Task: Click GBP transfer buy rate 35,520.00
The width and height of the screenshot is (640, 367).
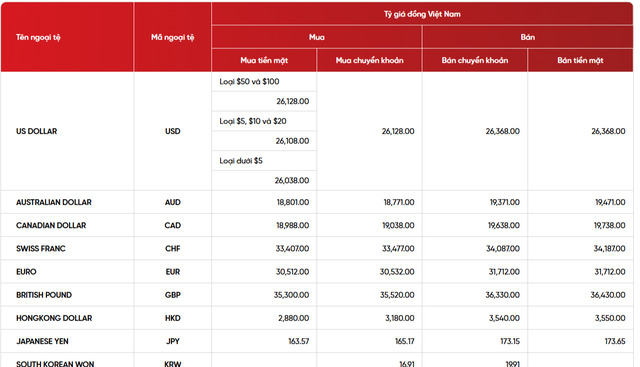Action: pos(397,295)
